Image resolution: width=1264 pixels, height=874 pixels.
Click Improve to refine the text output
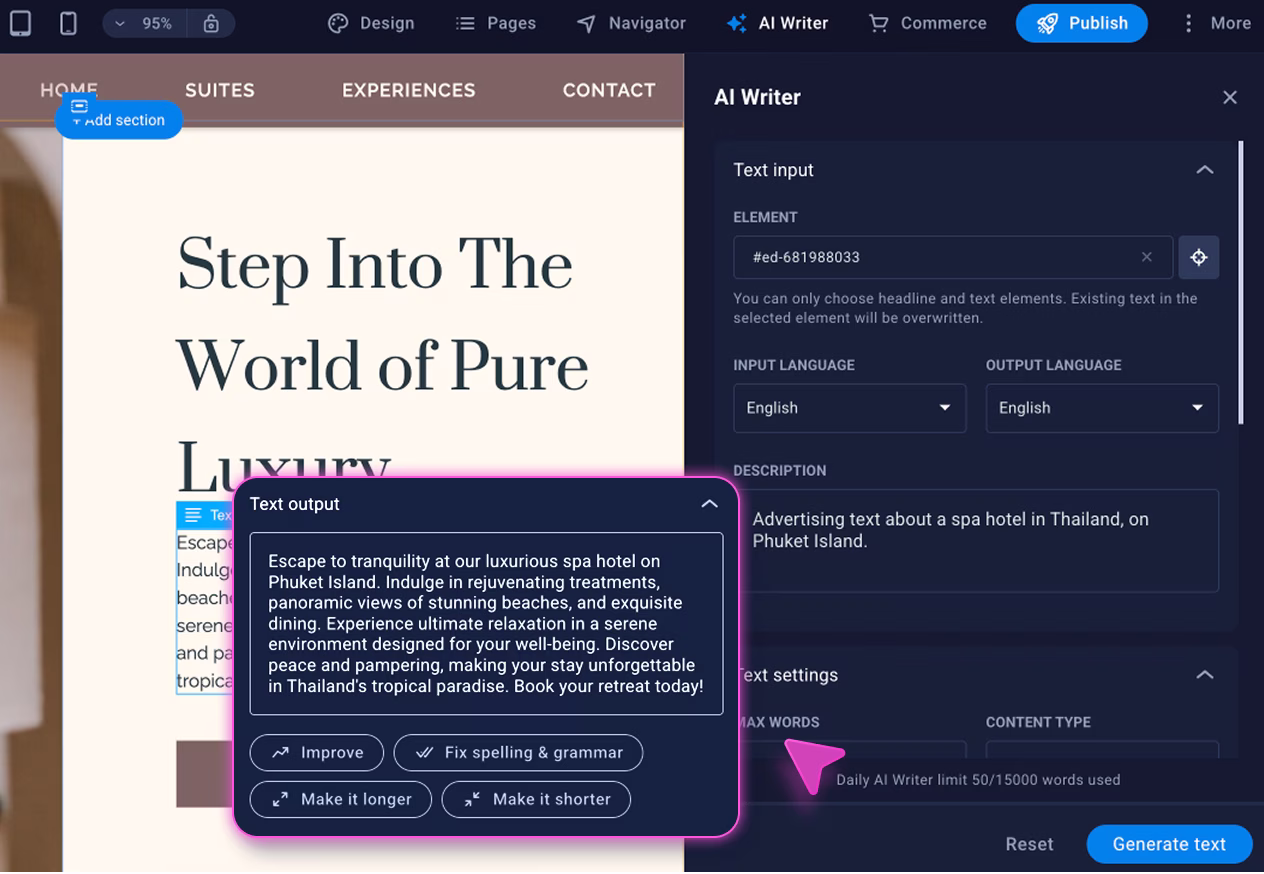point(316,752)
